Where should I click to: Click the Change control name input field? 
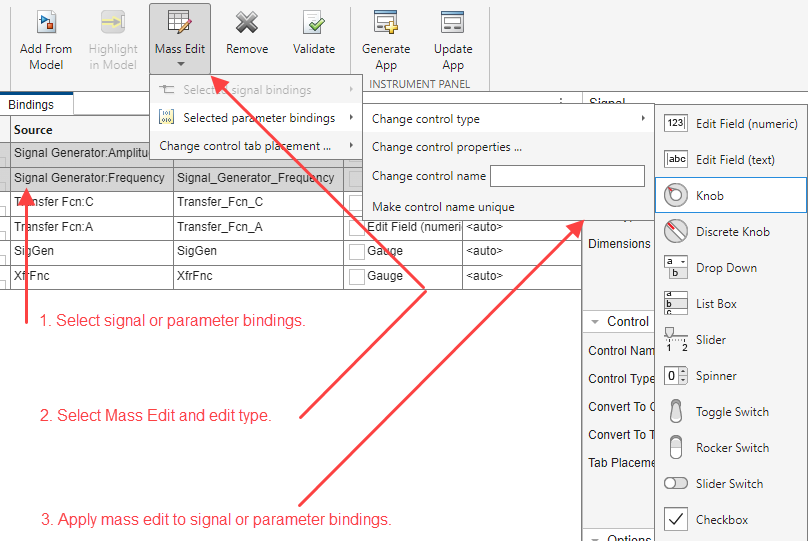pos(567,176)
